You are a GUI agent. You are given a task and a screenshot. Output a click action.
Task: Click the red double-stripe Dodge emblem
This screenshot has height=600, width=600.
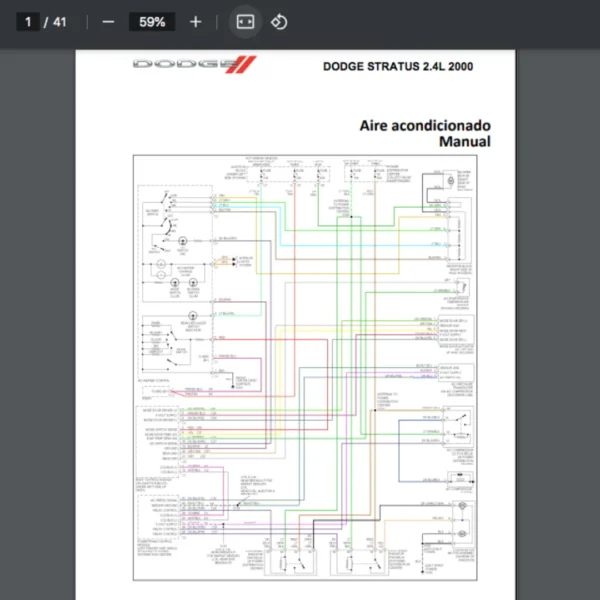pos(246,66)
